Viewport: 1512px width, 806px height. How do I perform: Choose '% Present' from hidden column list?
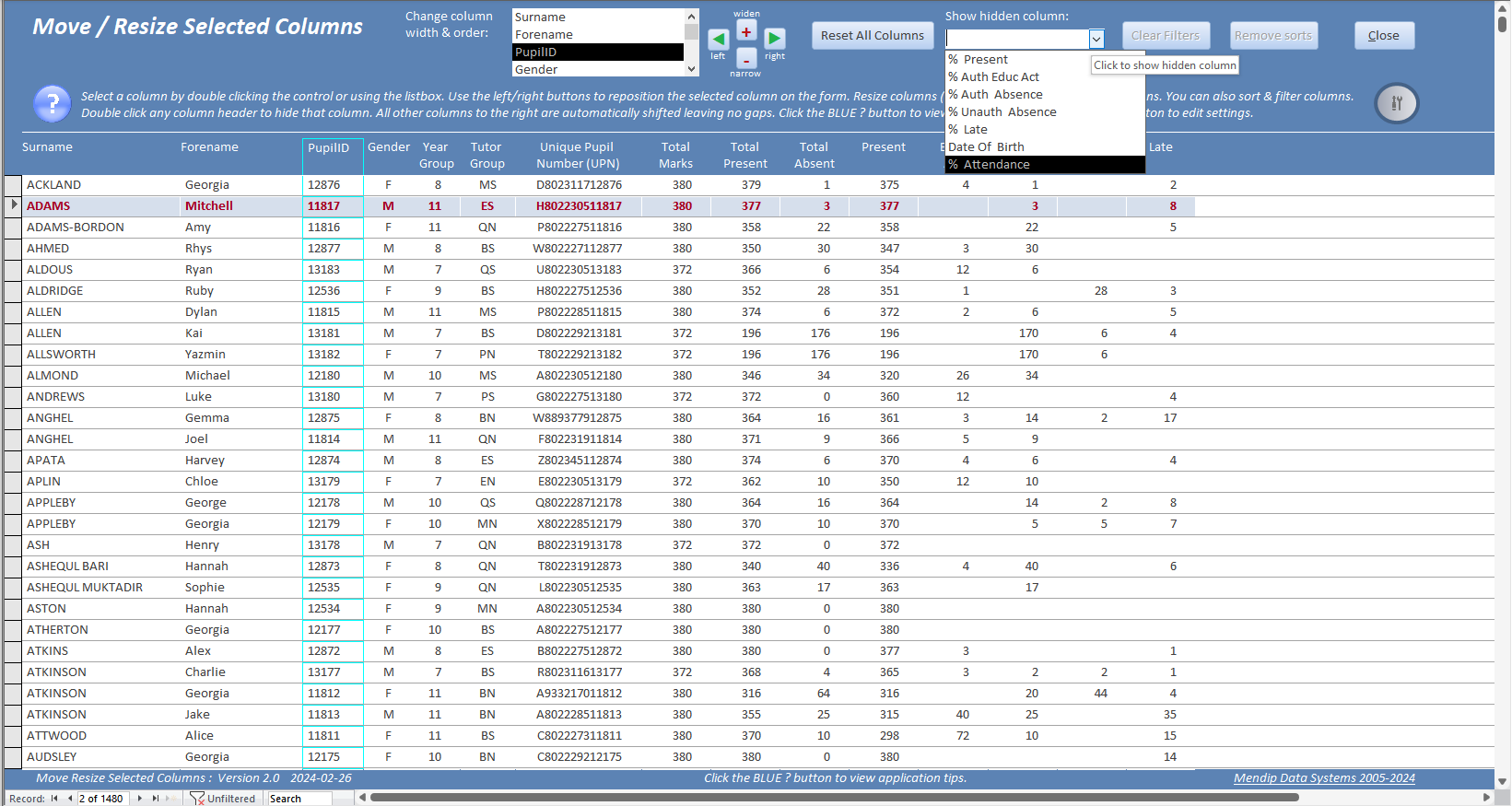click(1045, 59)
